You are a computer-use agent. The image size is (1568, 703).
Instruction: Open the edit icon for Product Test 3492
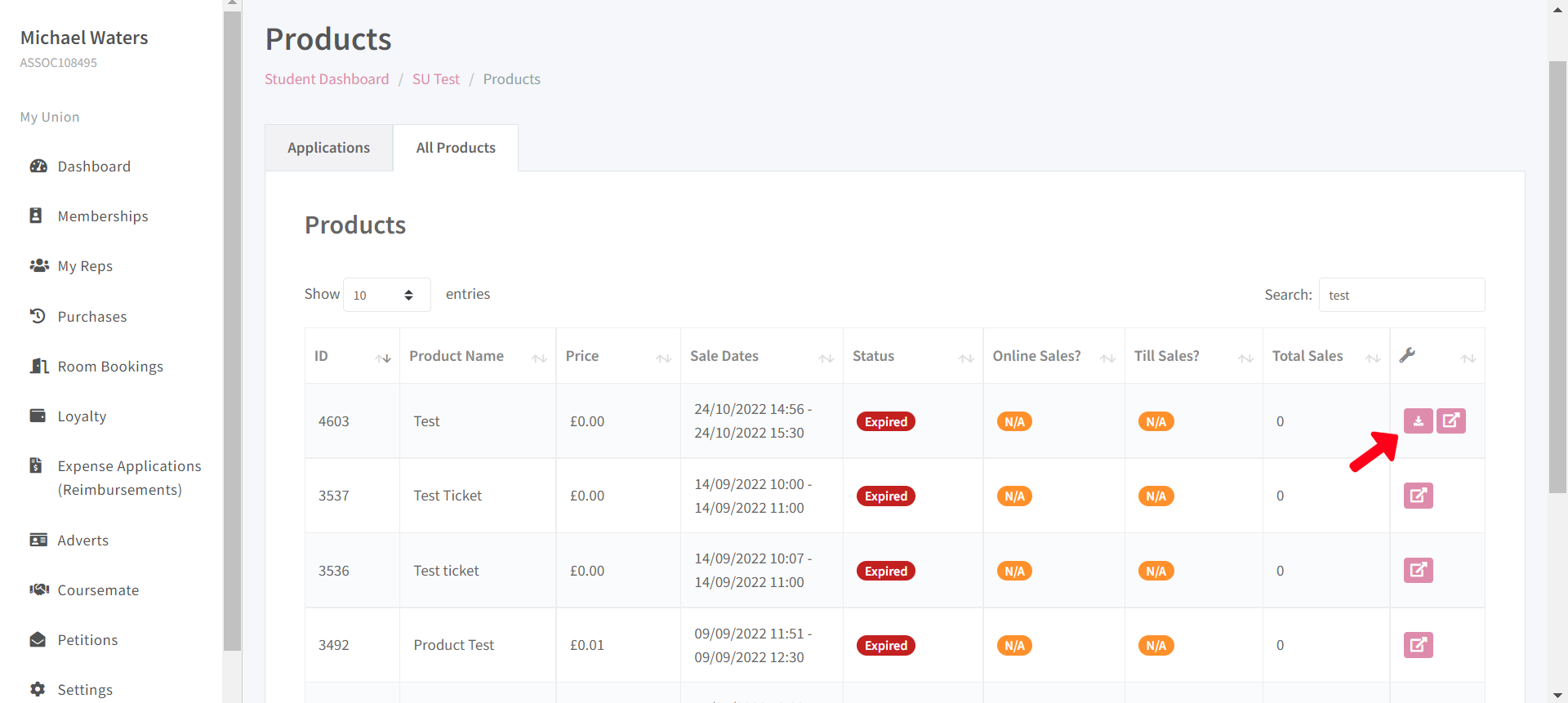1418,645
